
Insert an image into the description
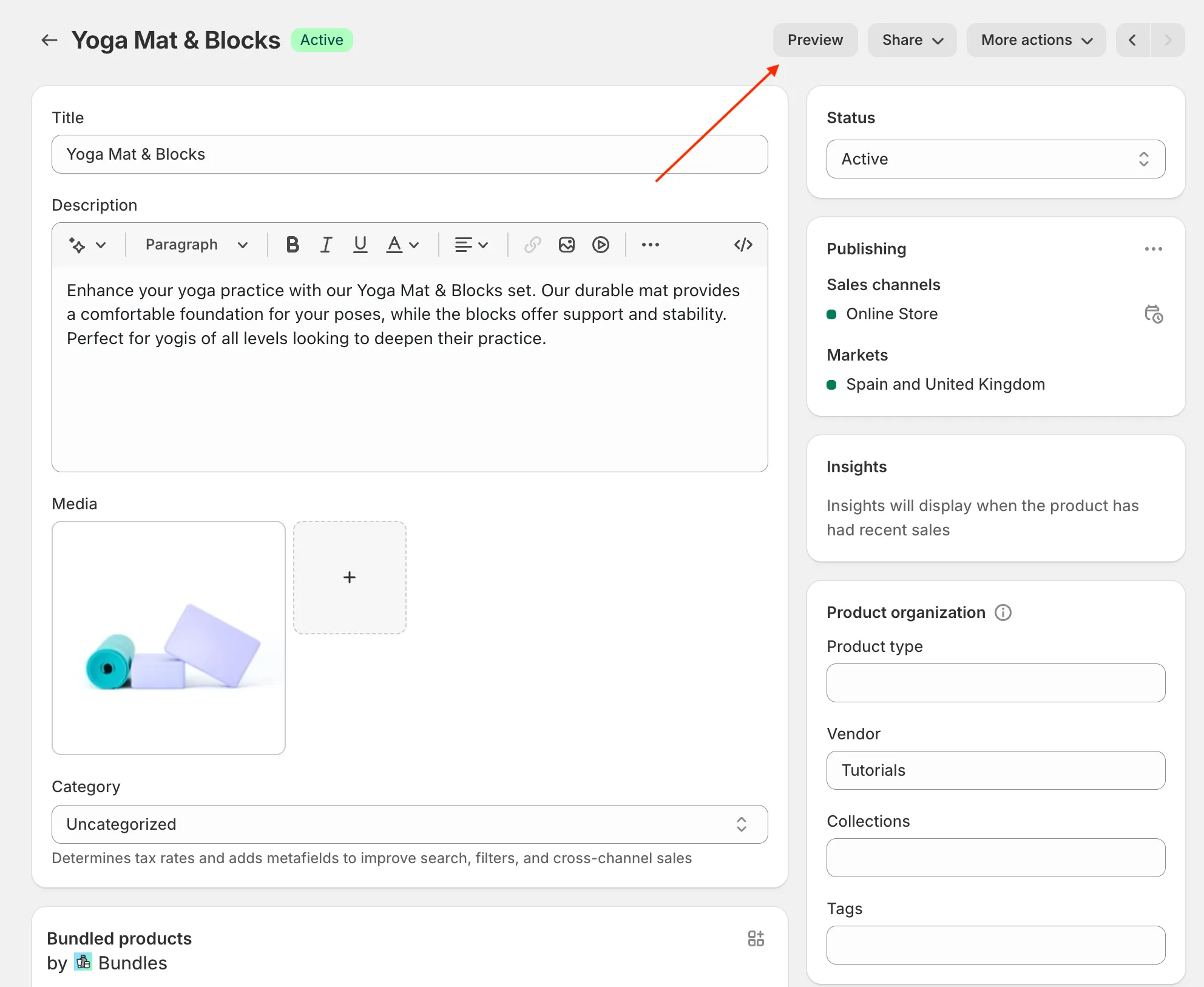pos(566,245)
